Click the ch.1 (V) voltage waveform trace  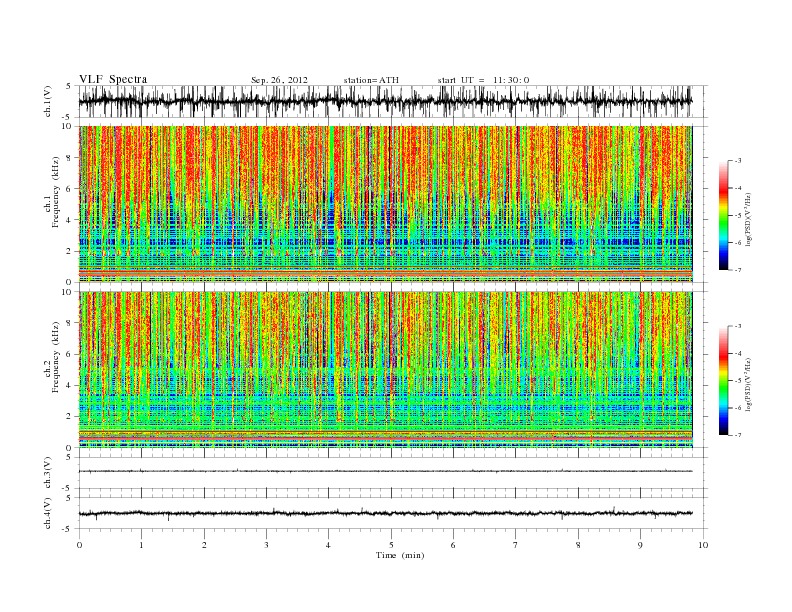(385, 101)
